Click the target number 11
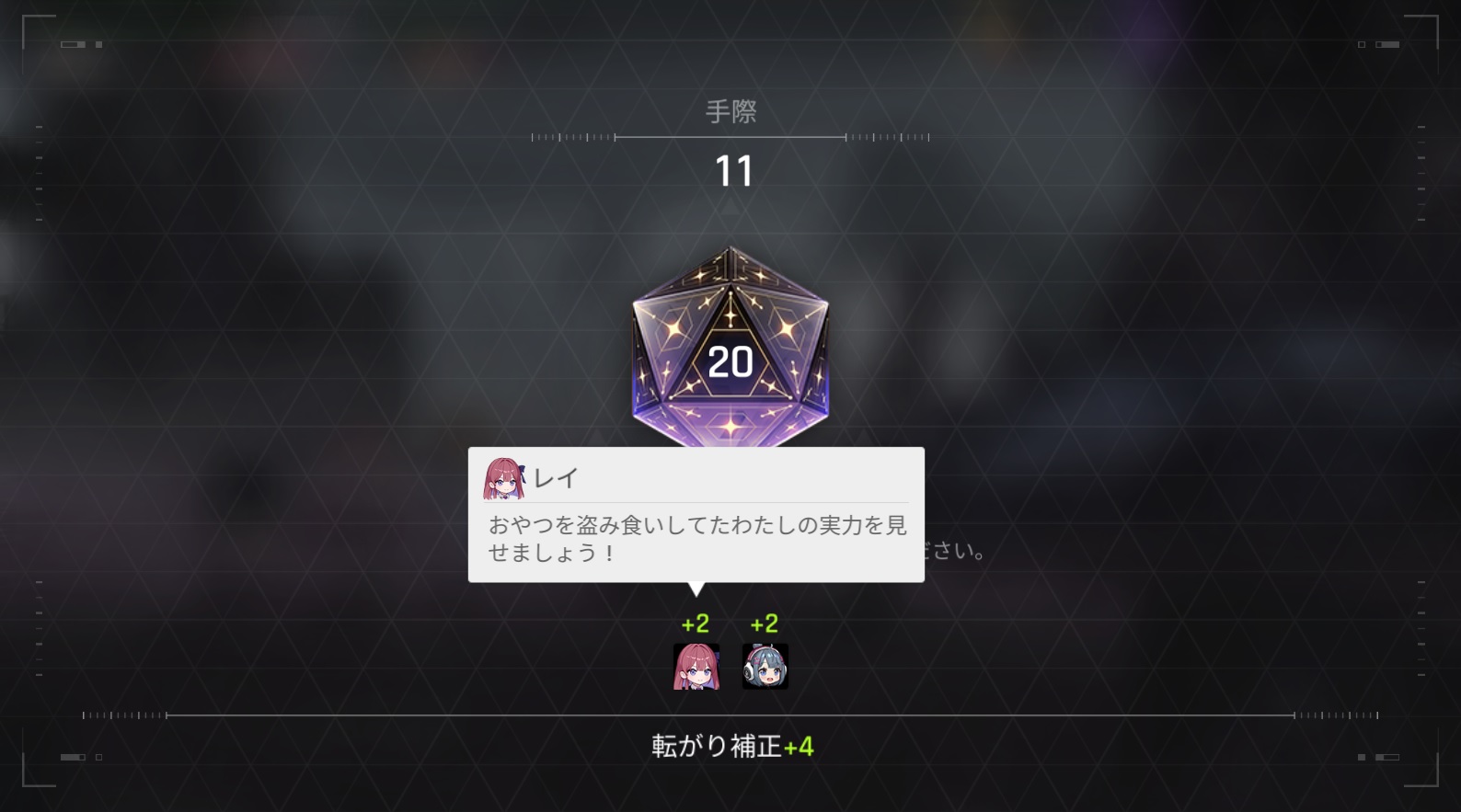The width and height of the screenshot is (1461, 812). (x=734, y=171)
